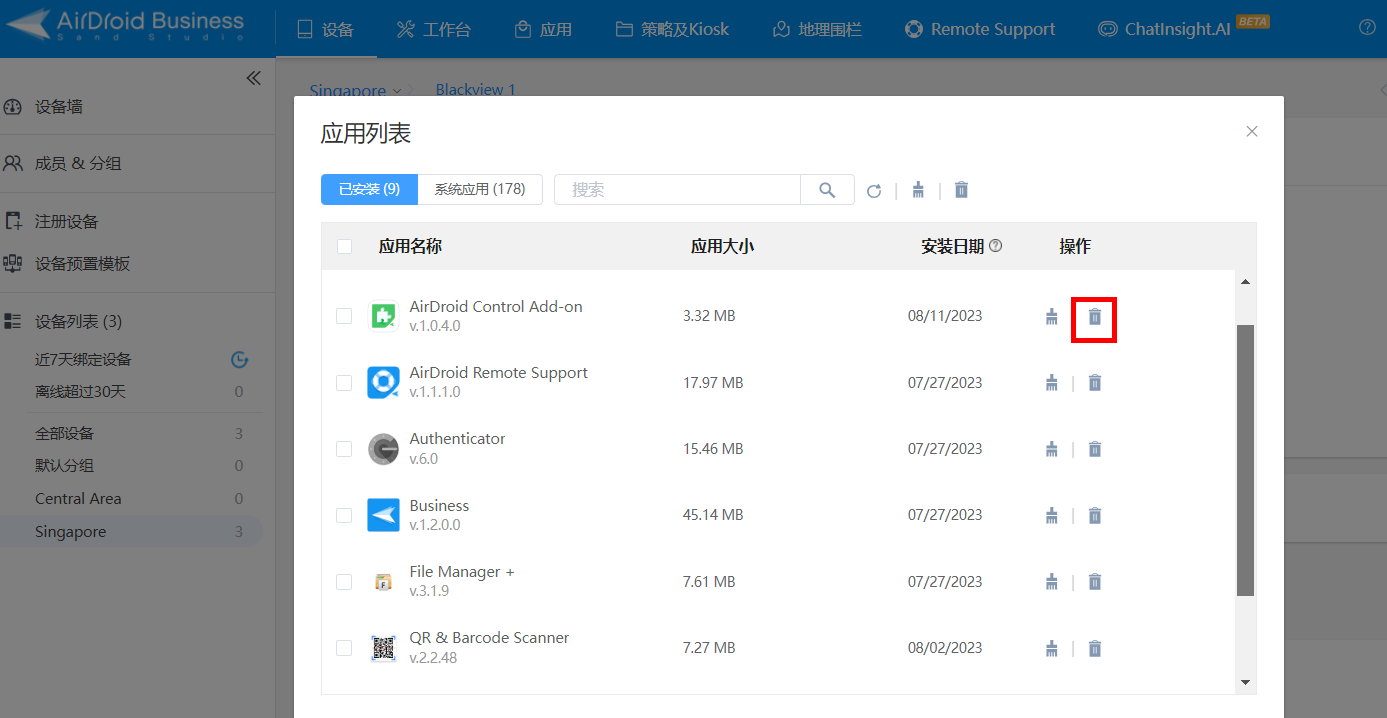Open the 设备 top menu
Screen dimensions: 1387x718
326,29
